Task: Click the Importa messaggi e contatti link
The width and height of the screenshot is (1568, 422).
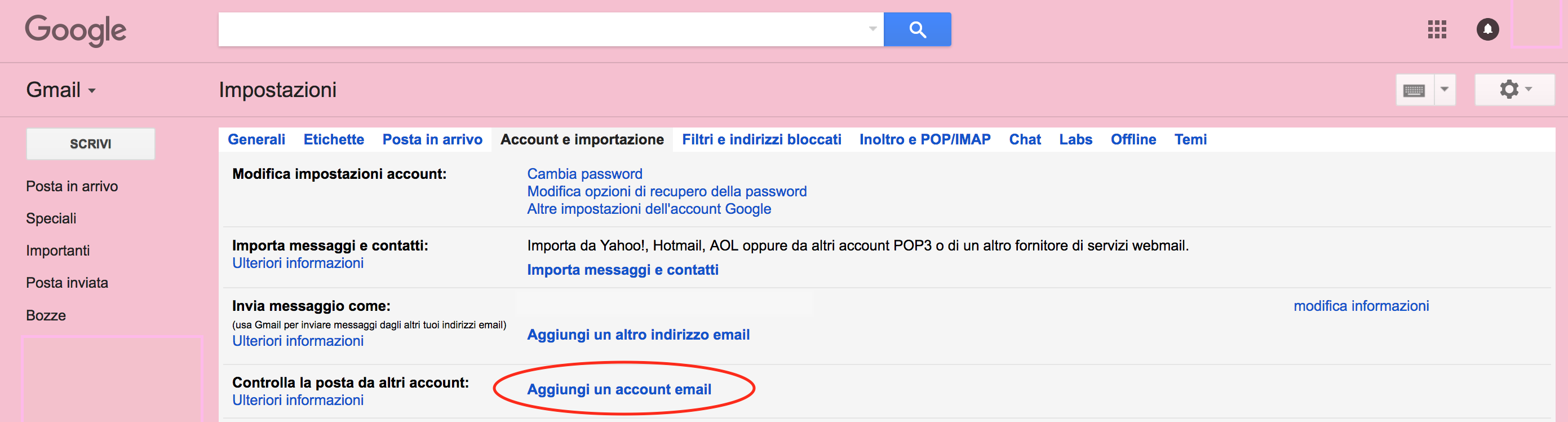Action: click(x=622, y=270)
